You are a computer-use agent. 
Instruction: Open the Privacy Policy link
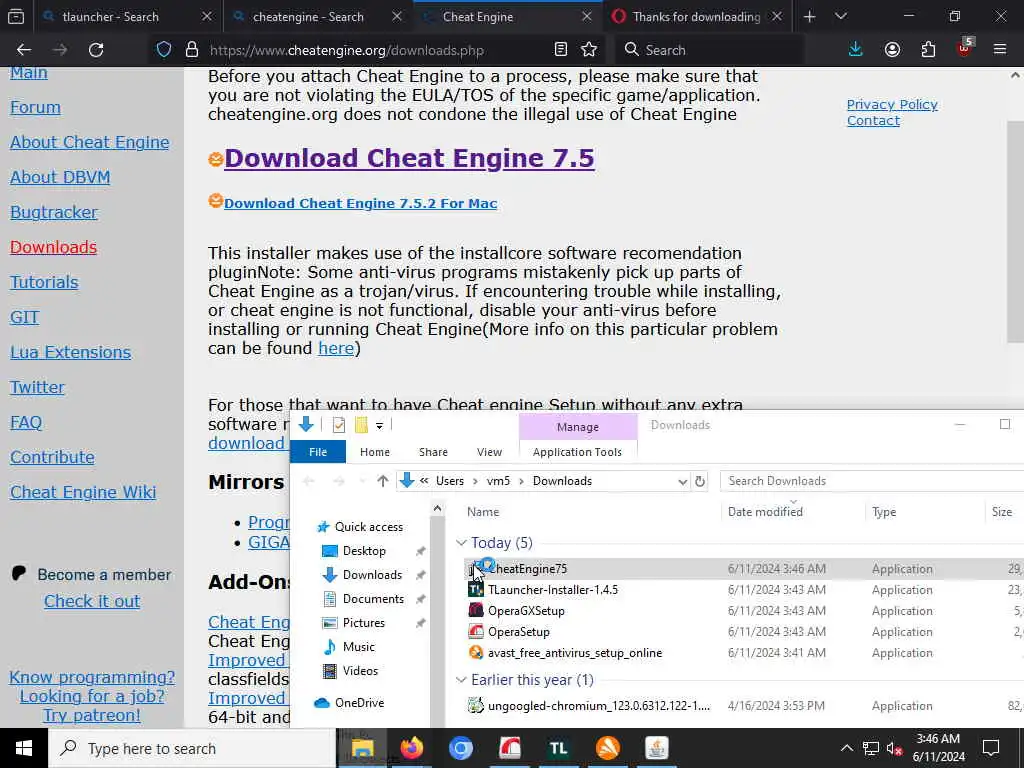pyautogui.click(x=892, y=104)
